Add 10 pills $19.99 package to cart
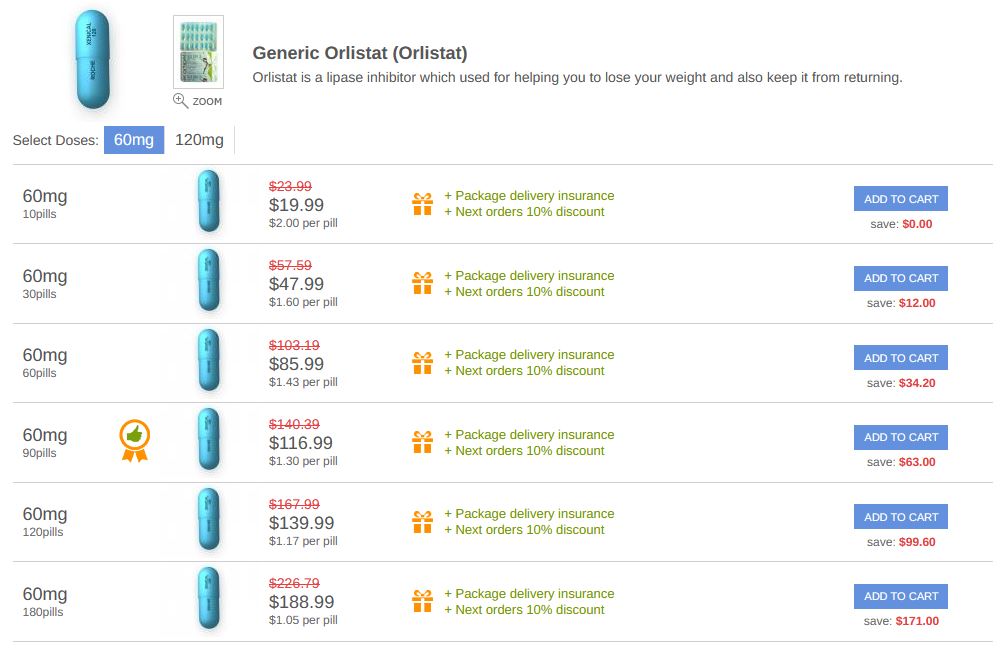Viewport: 1002px width, 661px height. (x=900, y=199)
